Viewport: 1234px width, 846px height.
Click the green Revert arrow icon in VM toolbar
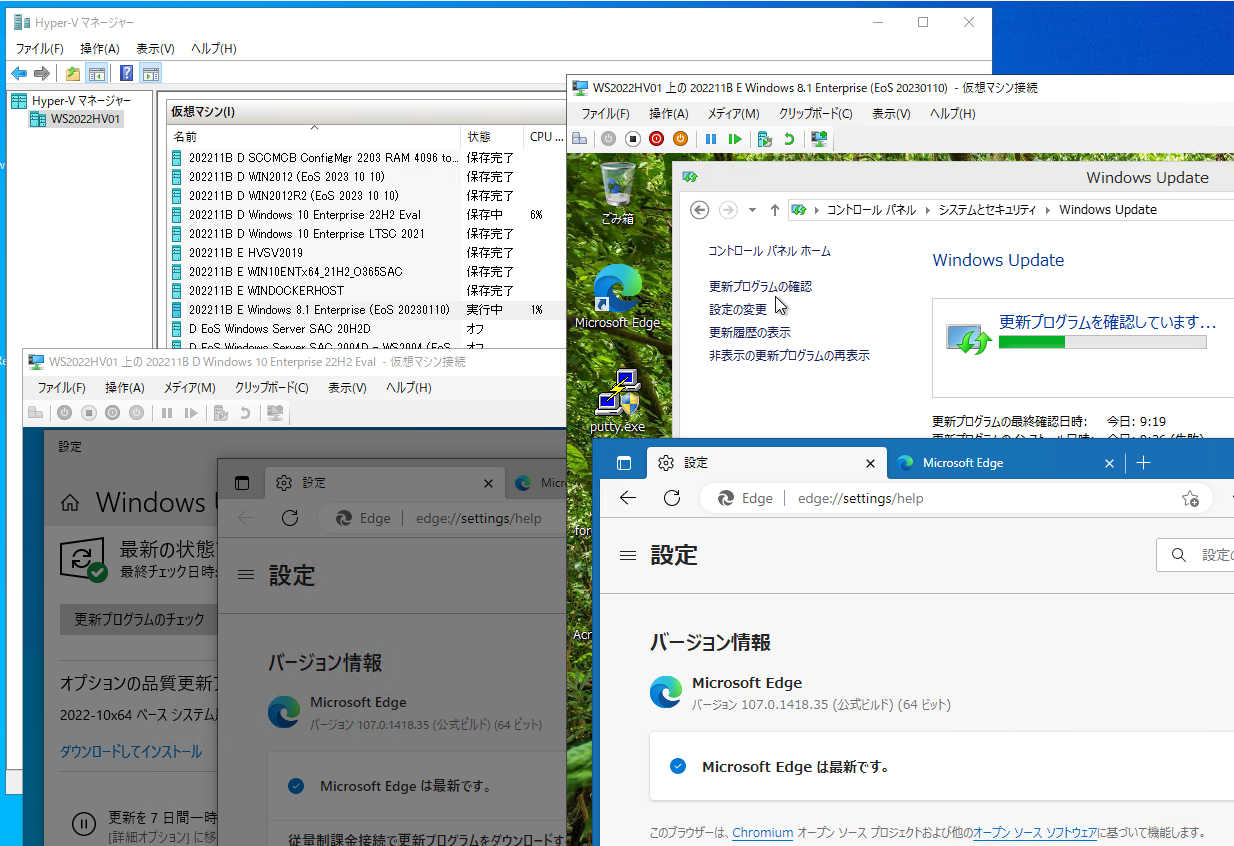(x=789, y=139)
